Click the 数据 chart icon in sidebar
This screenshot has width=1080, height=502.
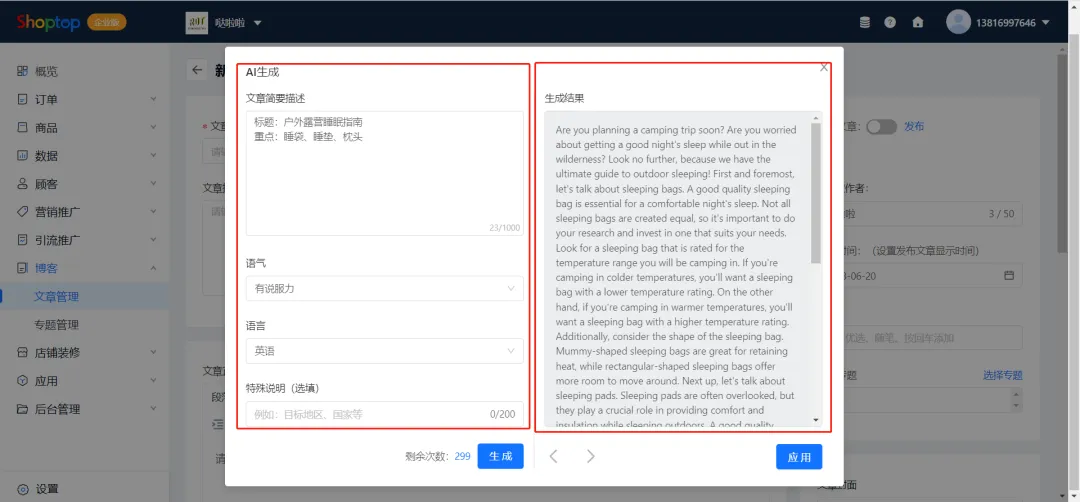tap(23, 156)
